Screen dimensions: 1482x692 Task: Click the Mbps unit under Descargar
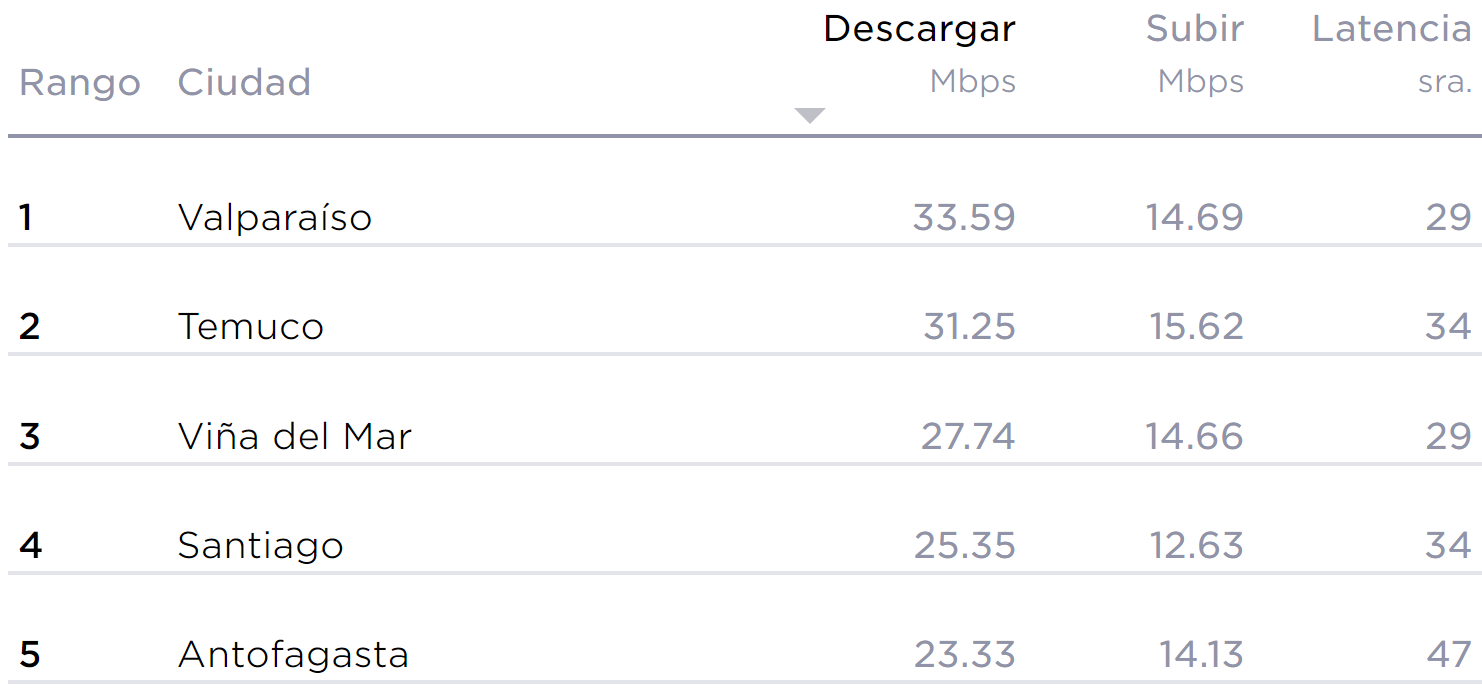click(x=972, y=82)
